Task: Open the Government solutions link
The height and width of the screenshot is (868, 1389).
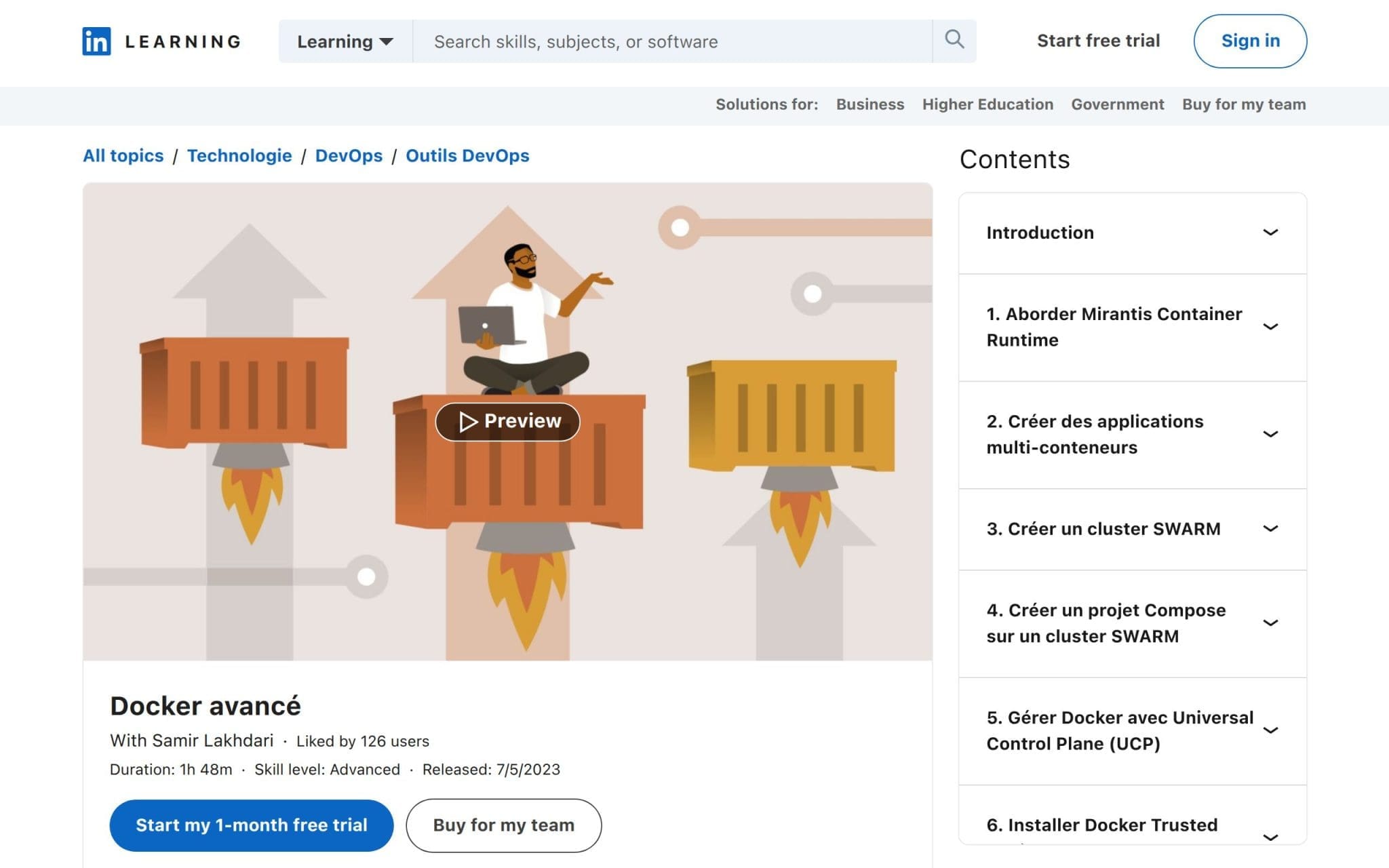Action: tap(1117, 104)
